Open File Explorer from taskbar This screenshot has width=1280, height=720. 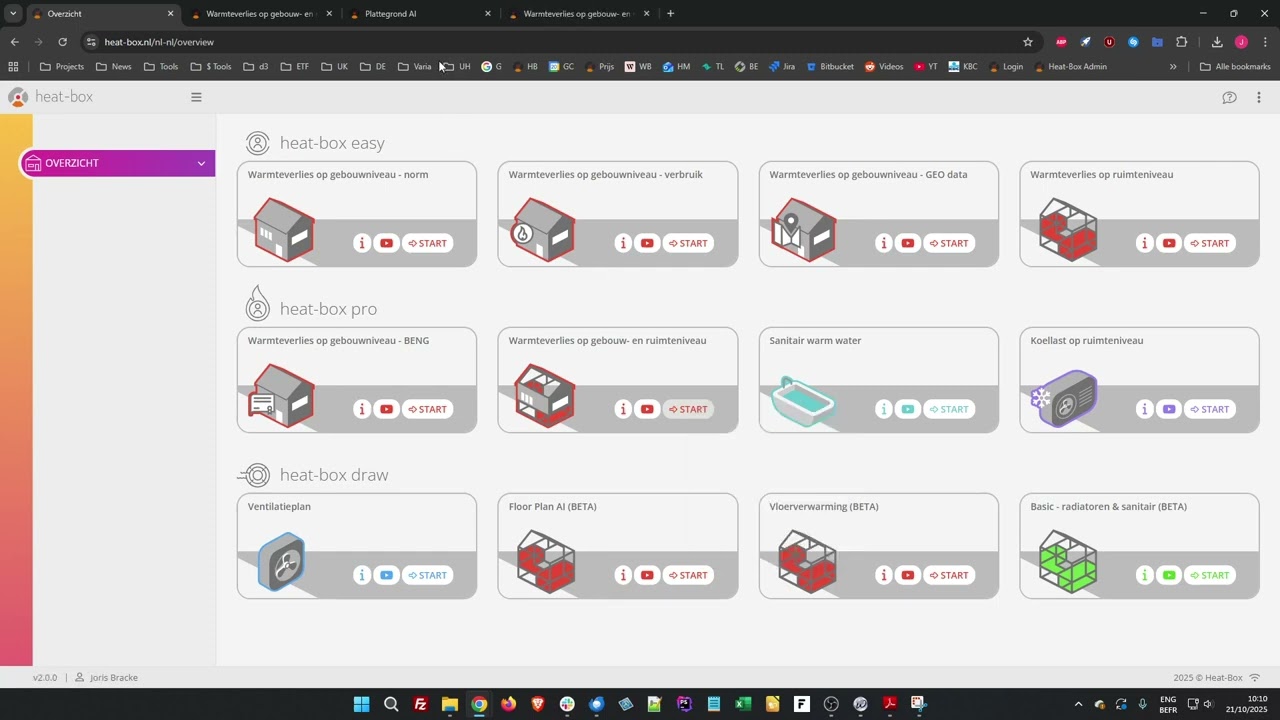coord(450,704)
